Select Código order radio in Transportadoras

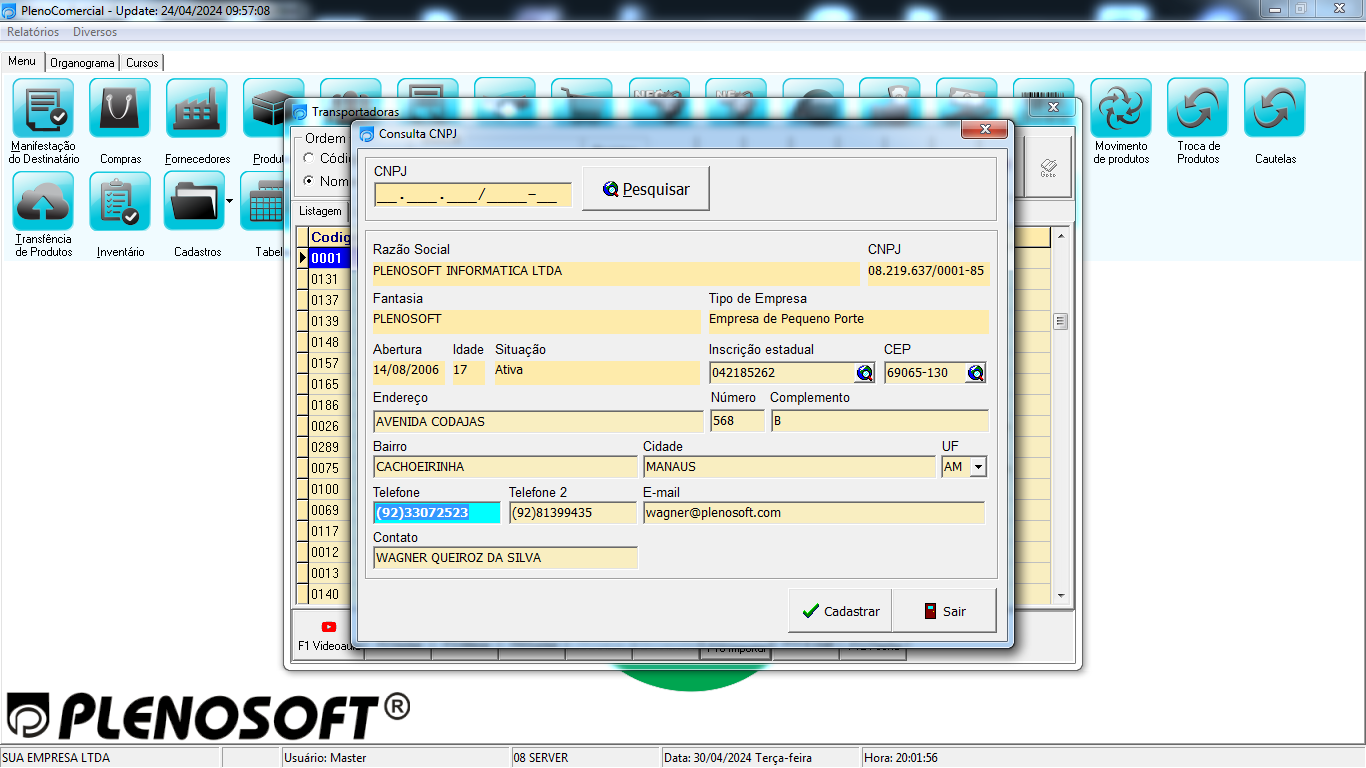(x=309, y=158)
